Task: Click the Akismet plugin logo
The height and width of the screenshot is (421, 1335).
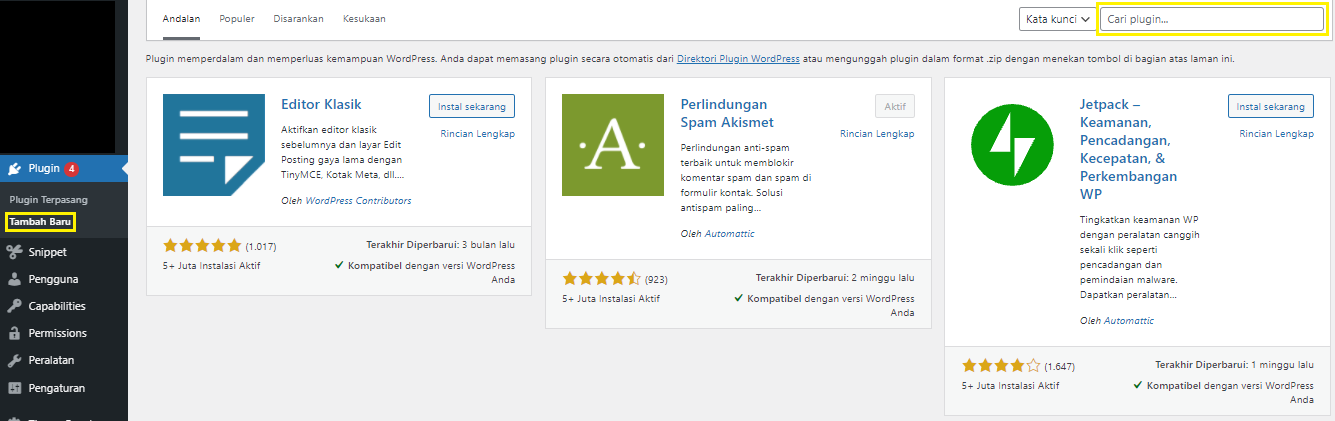Action: [613, 145]
